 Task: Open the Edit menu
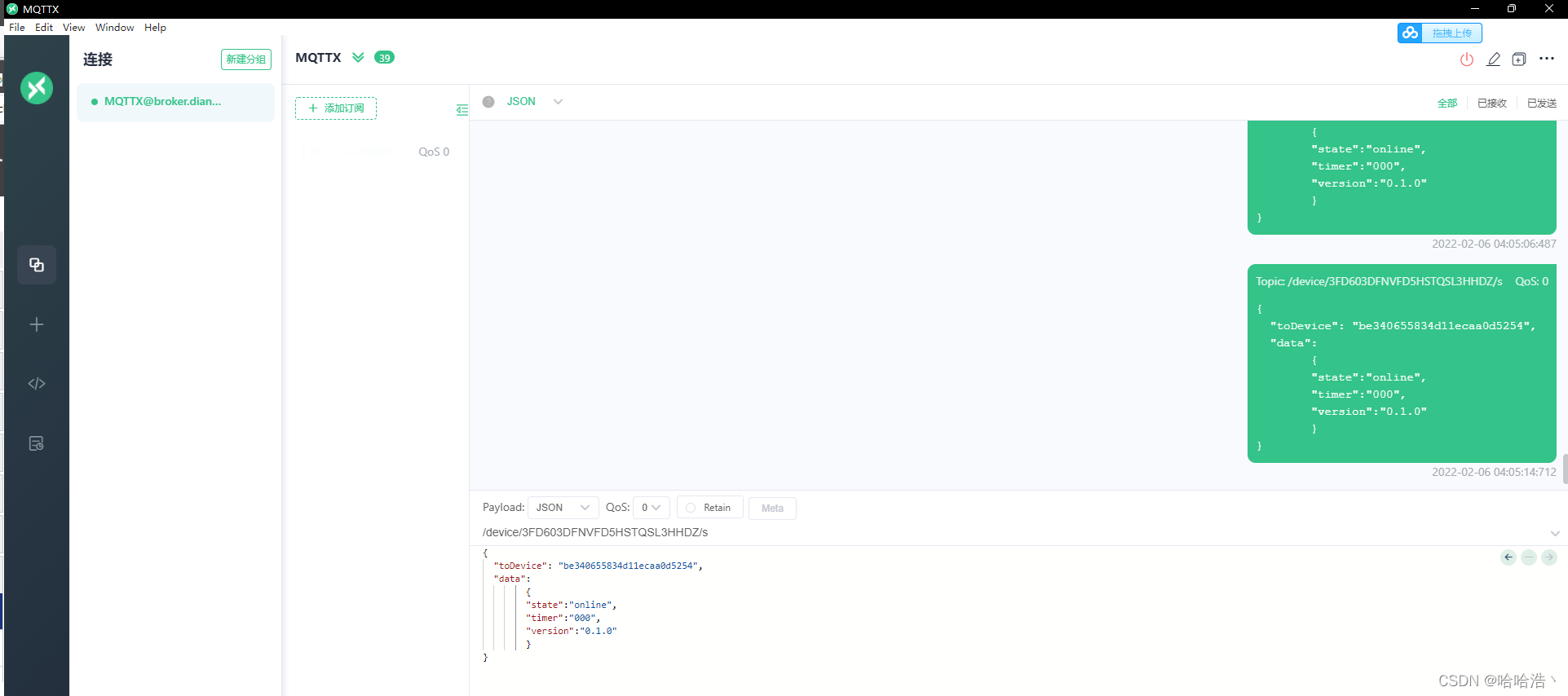[x=44, y=27]
